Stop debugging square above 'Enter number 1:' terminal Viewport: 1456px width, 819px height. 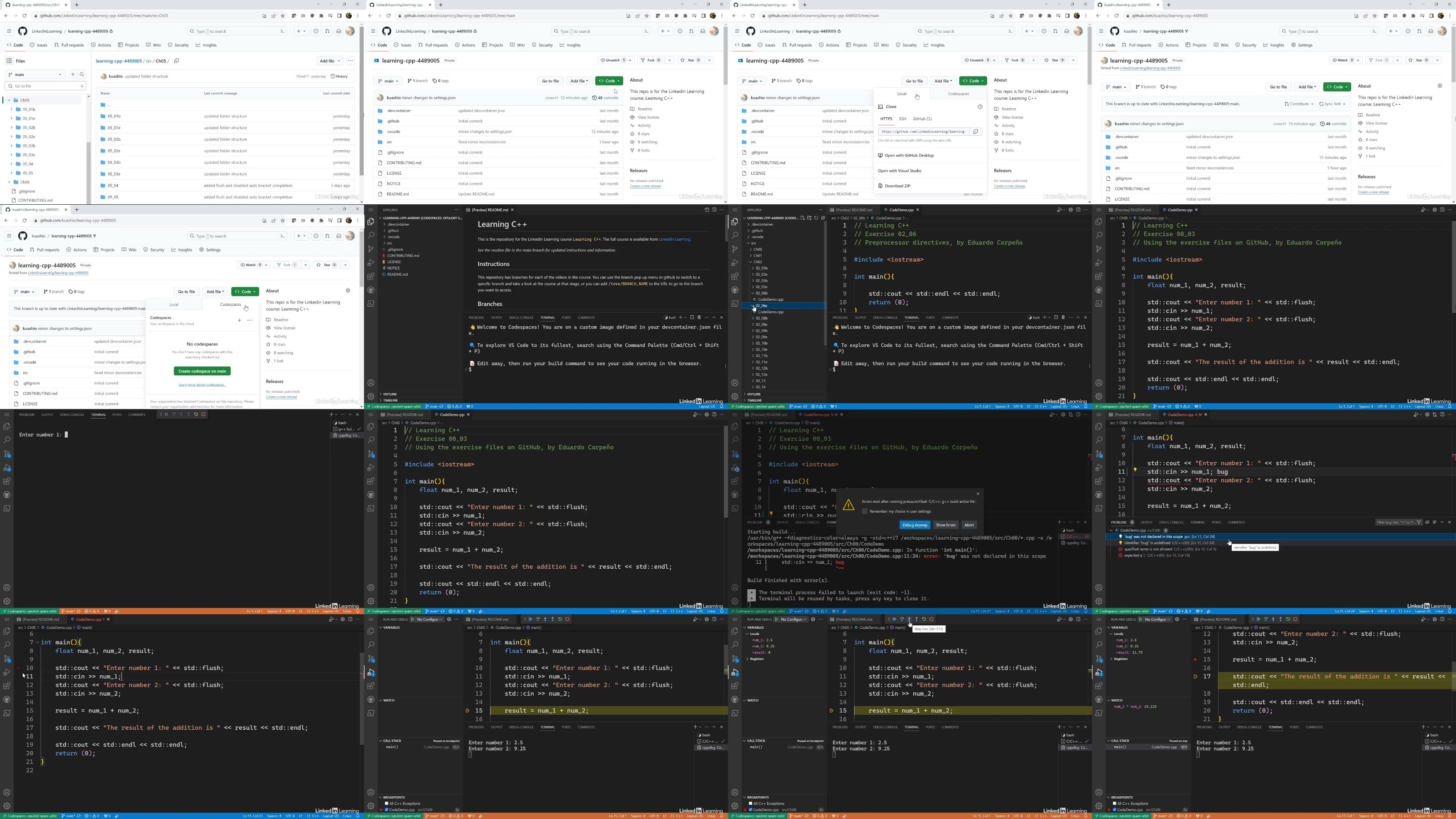[x=203, y=415]
